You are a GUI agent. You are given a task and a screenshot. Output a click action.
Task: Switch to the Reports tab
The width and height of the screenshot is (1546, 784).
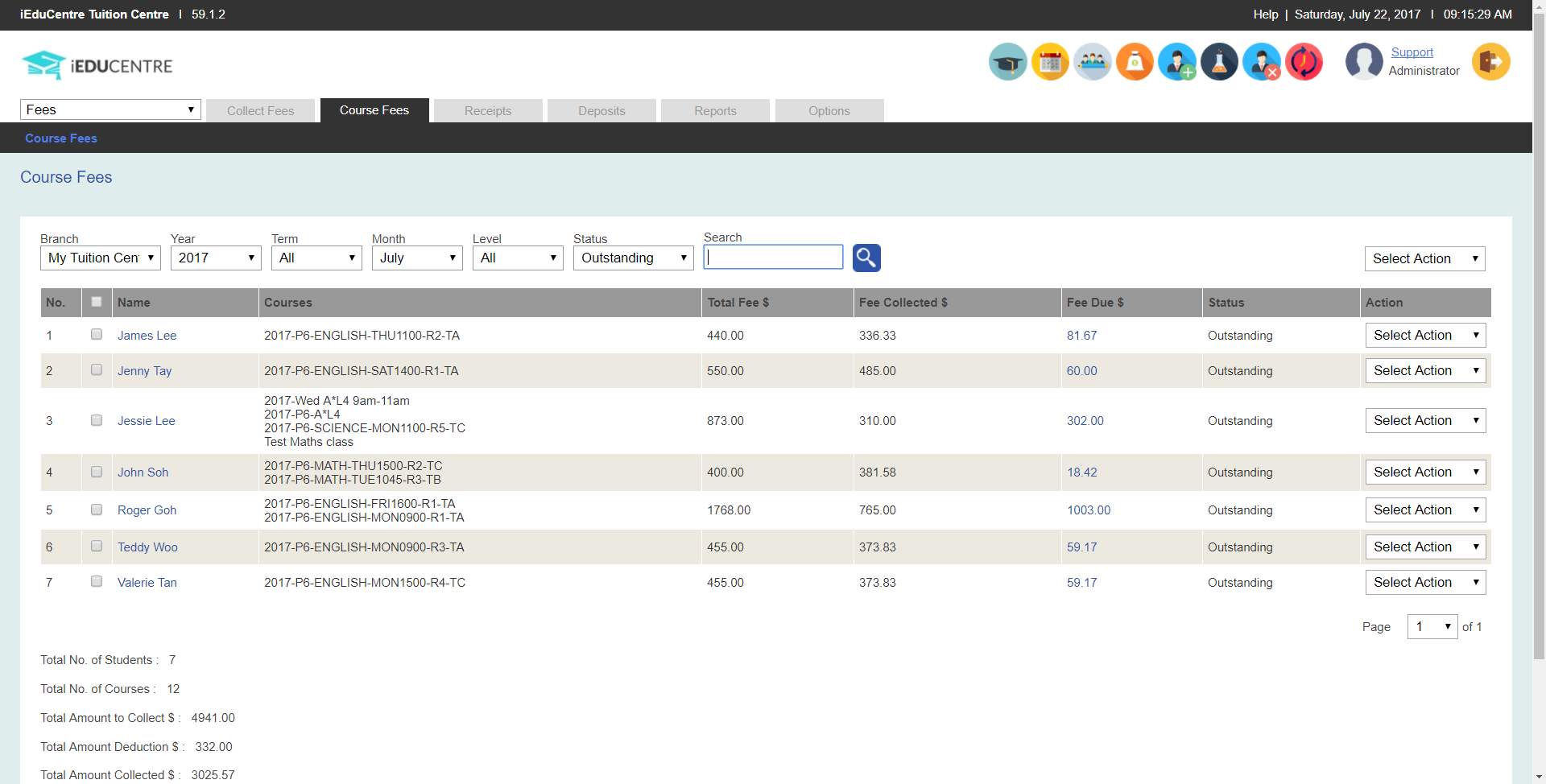tap(715, 110)
